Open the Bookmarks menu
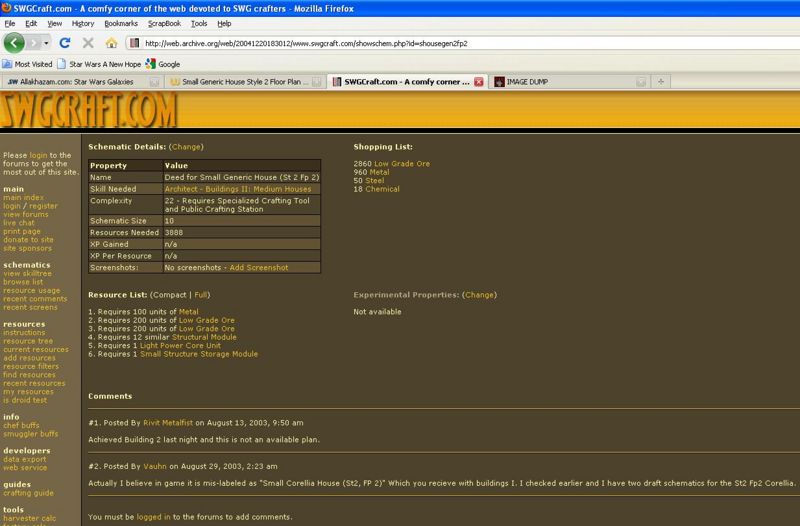 click(x=121, y=22)
